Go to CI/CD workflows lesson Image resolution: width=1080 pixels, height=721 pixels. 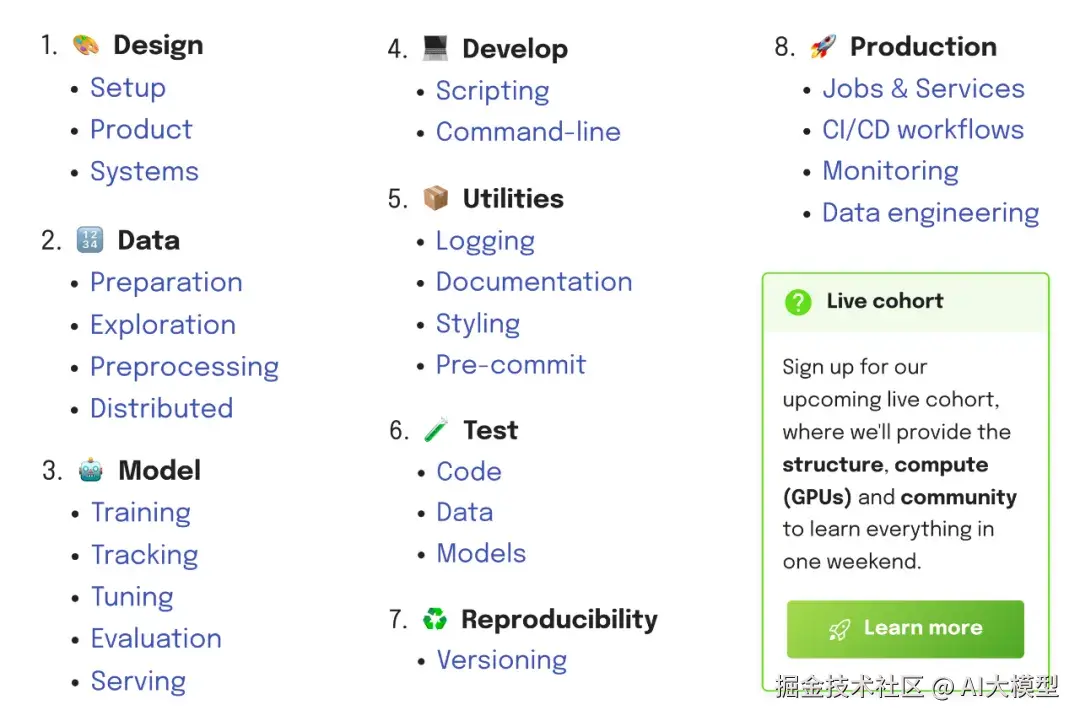point(923,130)
